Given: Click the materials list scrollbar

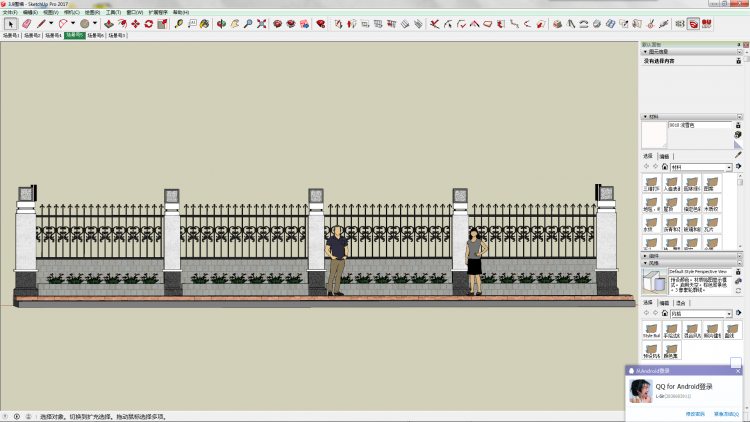Looking at the screenshot, I should (740, 211).
